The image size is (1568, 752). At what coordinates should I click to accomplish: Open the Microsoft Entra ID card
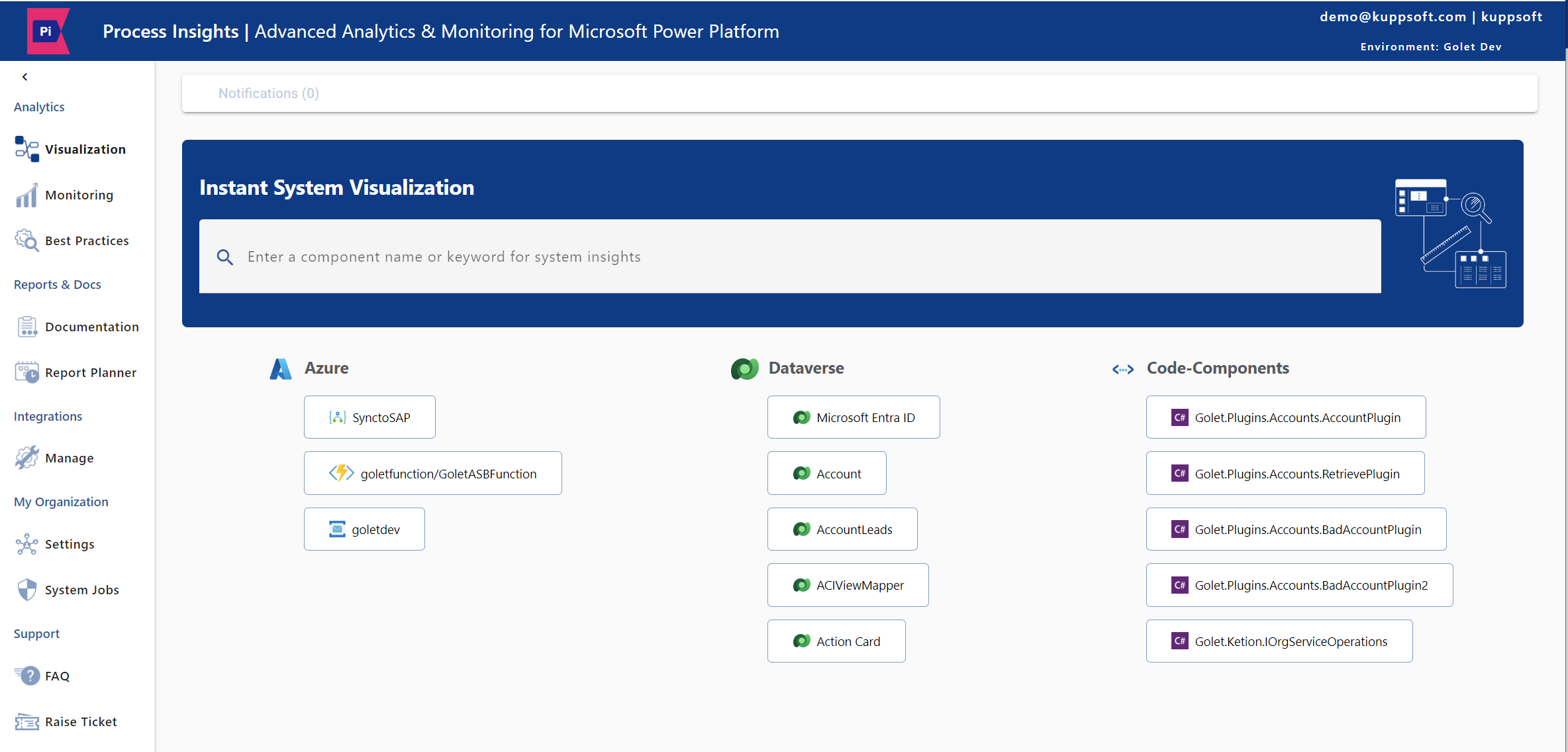pos(854,417)
